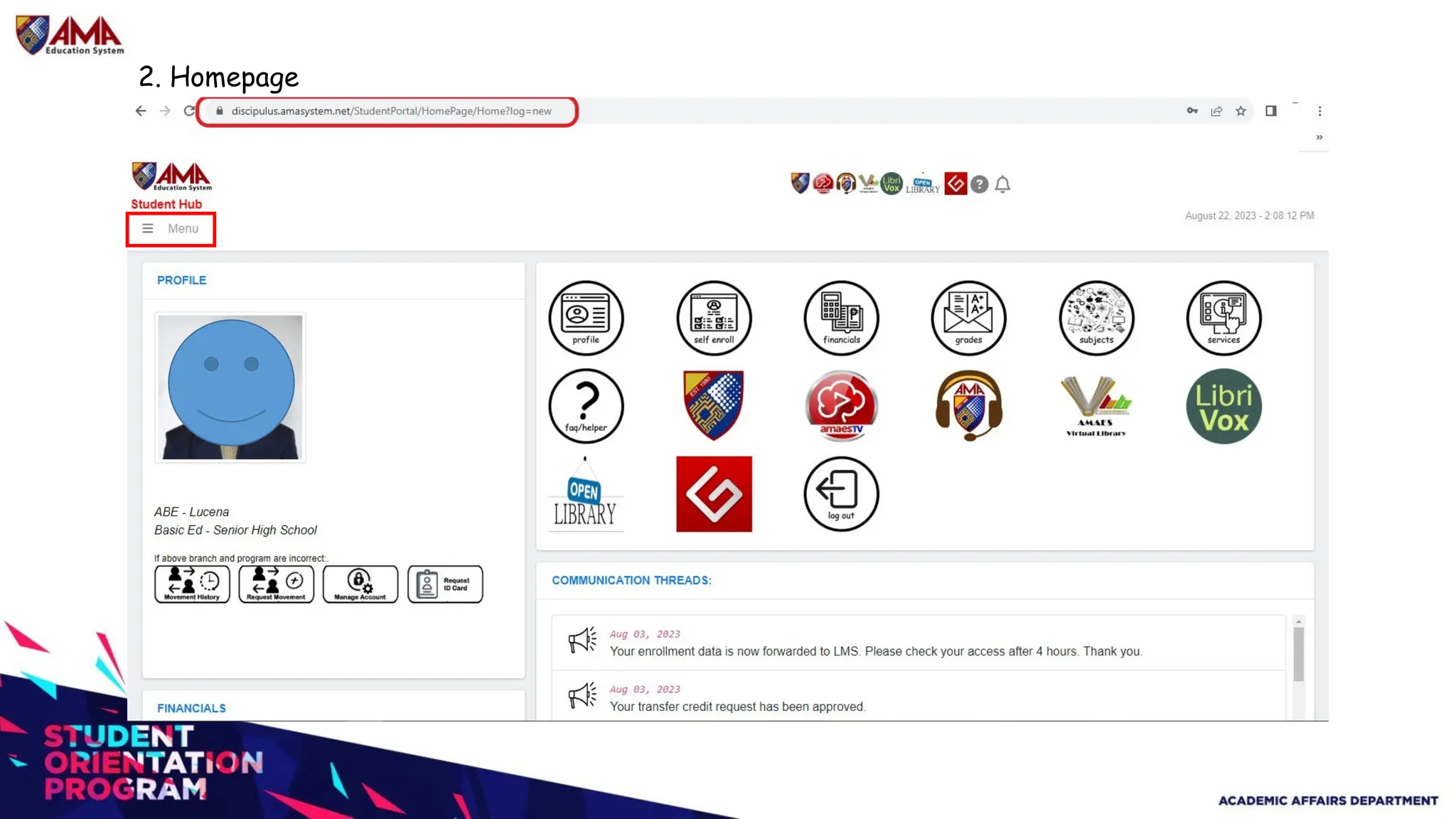Viewport: 1456px width, 819px height.
Task: Expand hidden bookmarks double chevron
Action: [1319, 137]
